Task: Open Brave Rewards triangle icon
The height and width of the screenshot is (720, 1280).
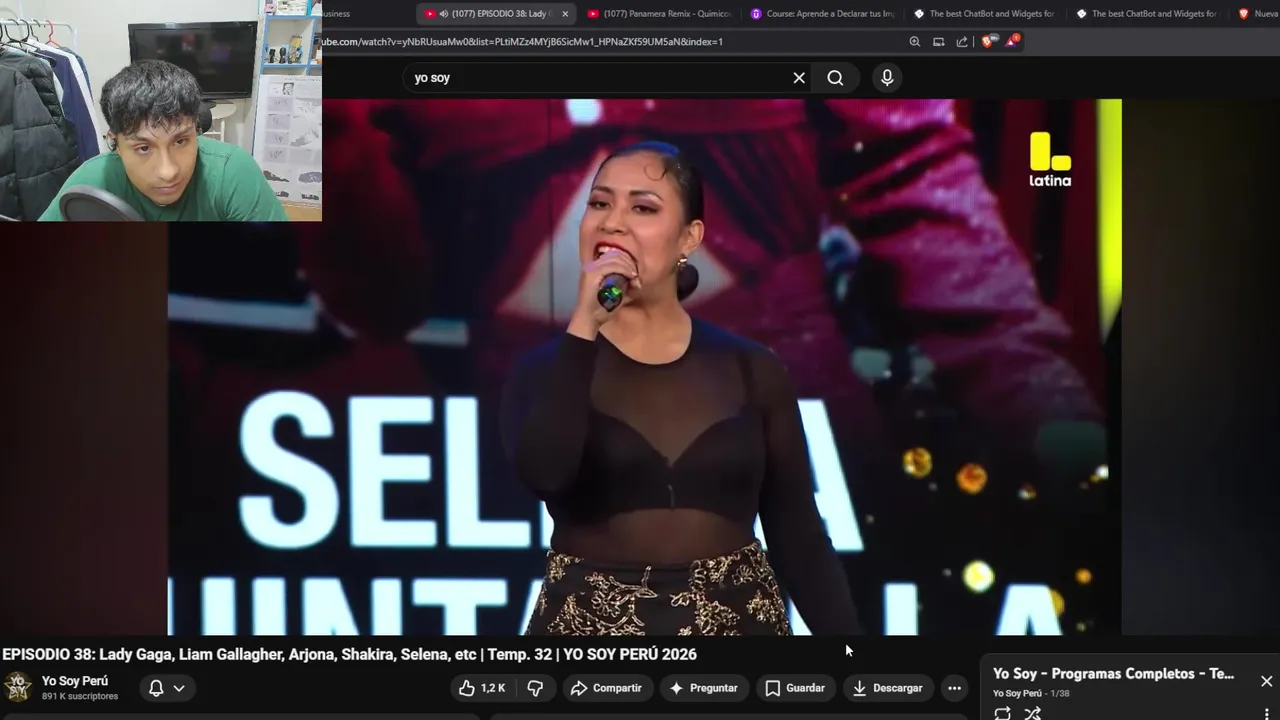Action: point(1012,42)
